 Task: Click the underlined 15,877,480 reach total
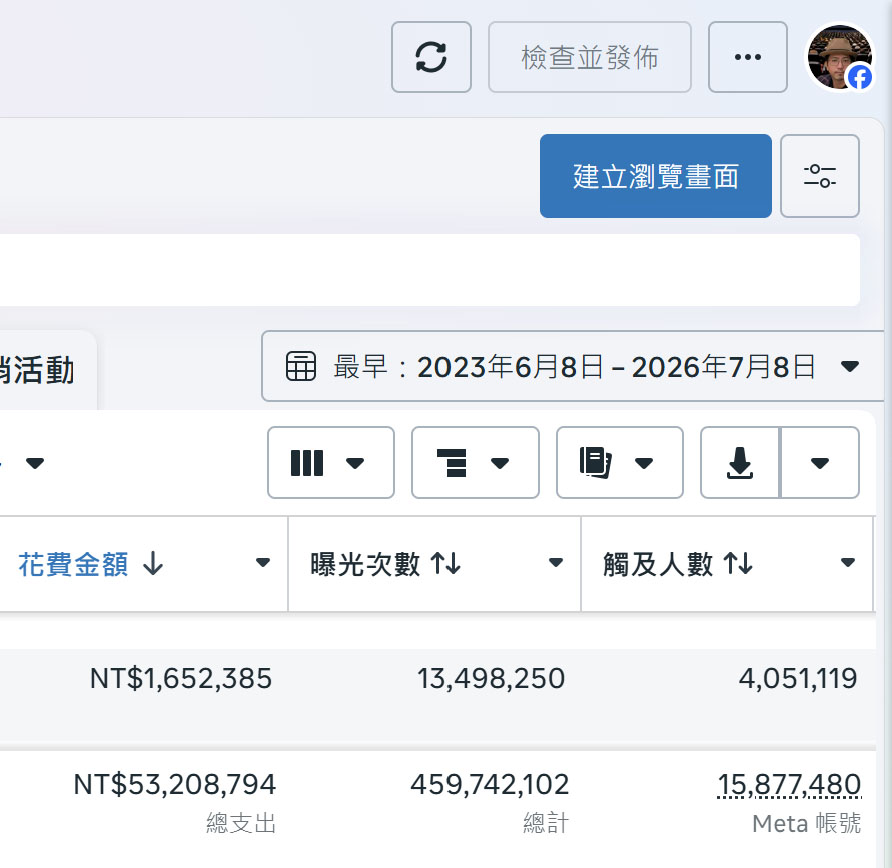click(x=790, y=784)
